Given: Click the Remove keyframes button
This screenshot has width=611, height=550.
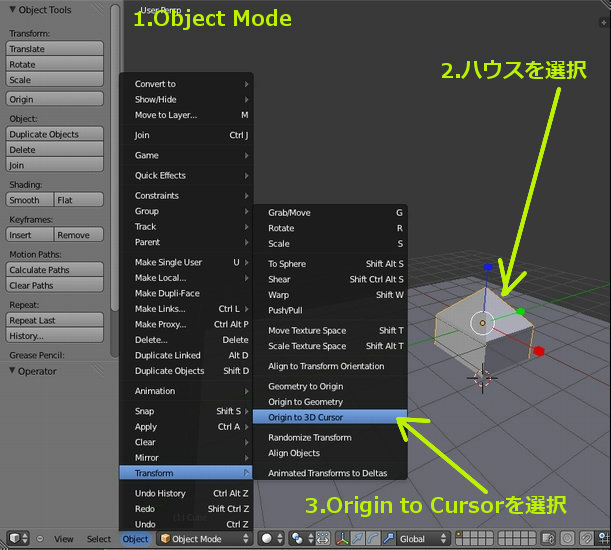Looking at the screenshot, I should 79,235.
